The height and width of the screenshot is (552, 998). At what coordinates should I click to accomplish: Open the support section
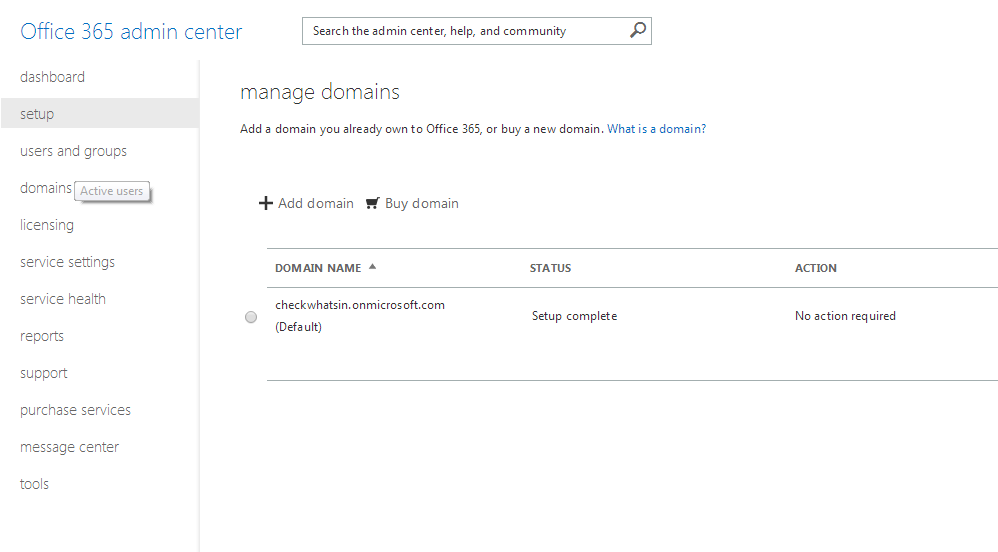[x=43, y=373]
